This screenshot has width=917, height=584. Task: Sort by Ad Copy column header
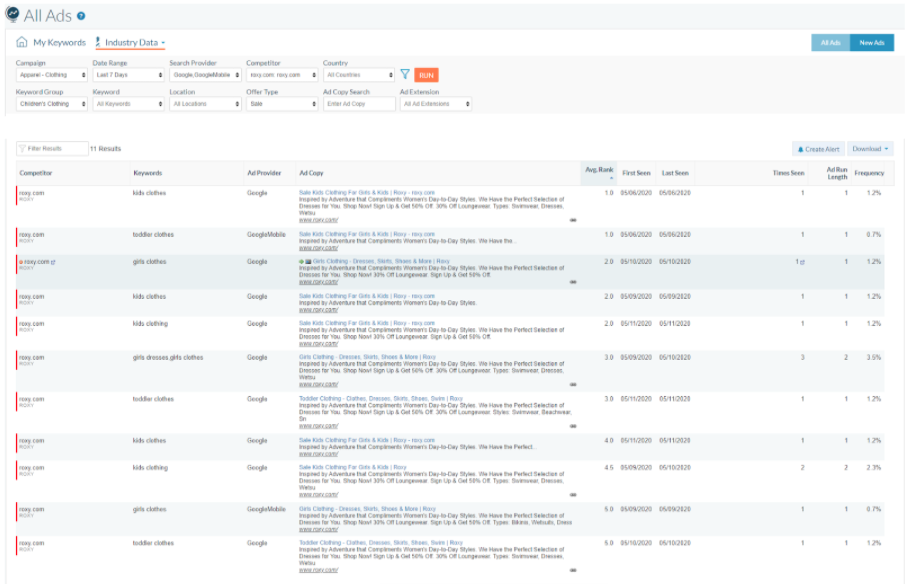[x=311, y=173]
